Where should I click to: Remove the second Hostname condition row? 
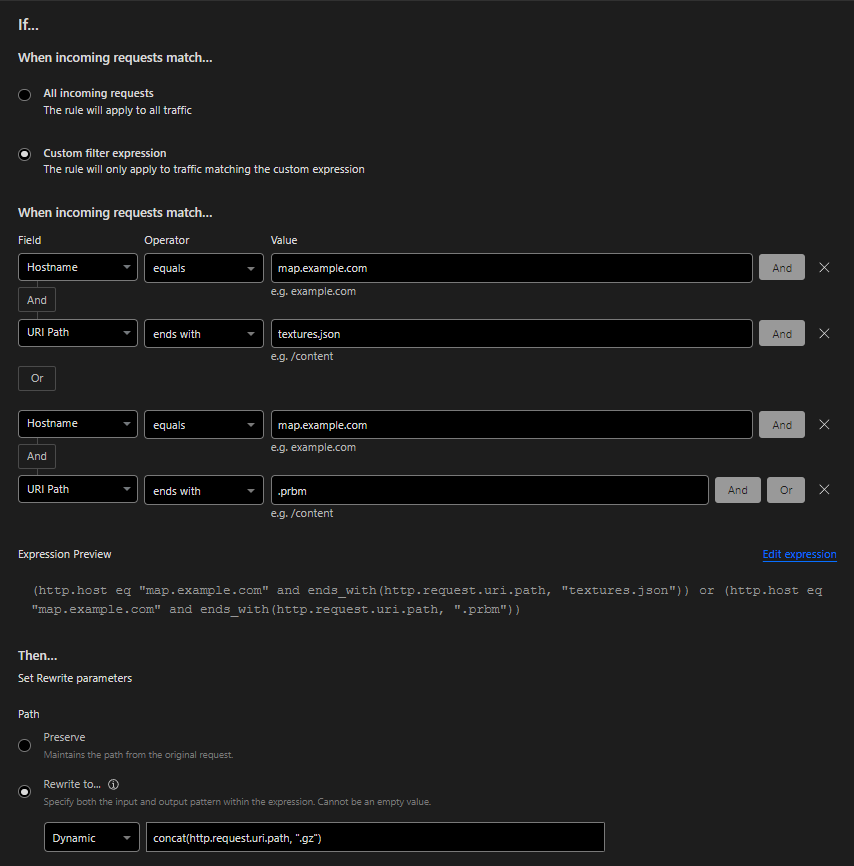coord(824,424)
